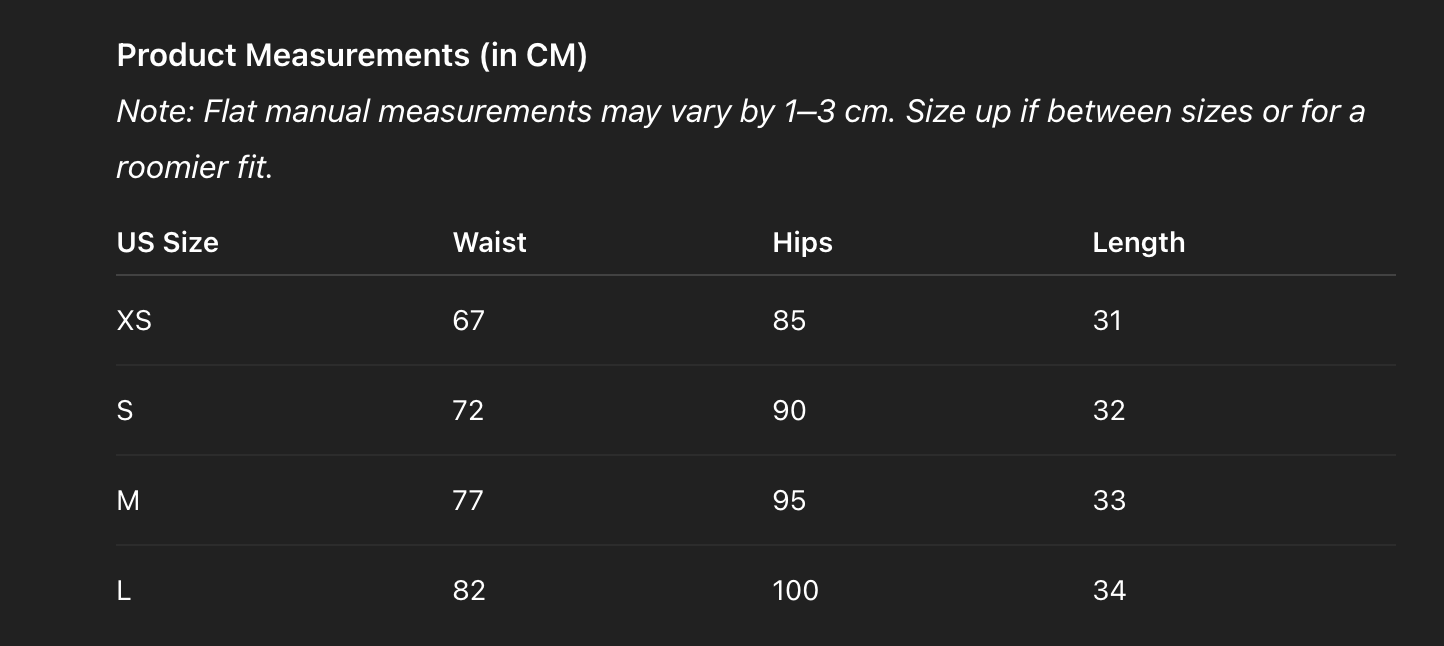Click the M waist value 77
This screenshot has width=1444, height=646.
pos(468,500)
